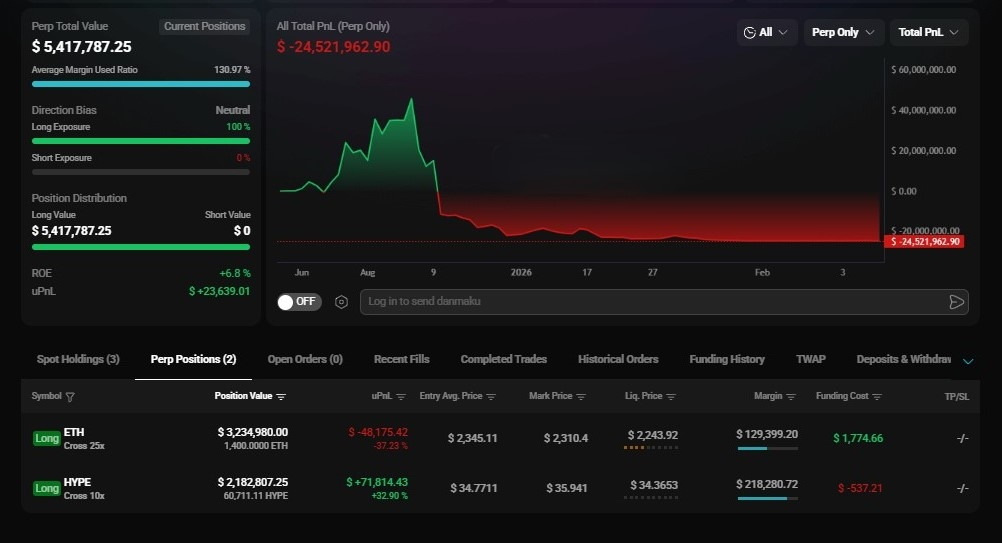Click the Current Positions button

[x=204, y=26]
